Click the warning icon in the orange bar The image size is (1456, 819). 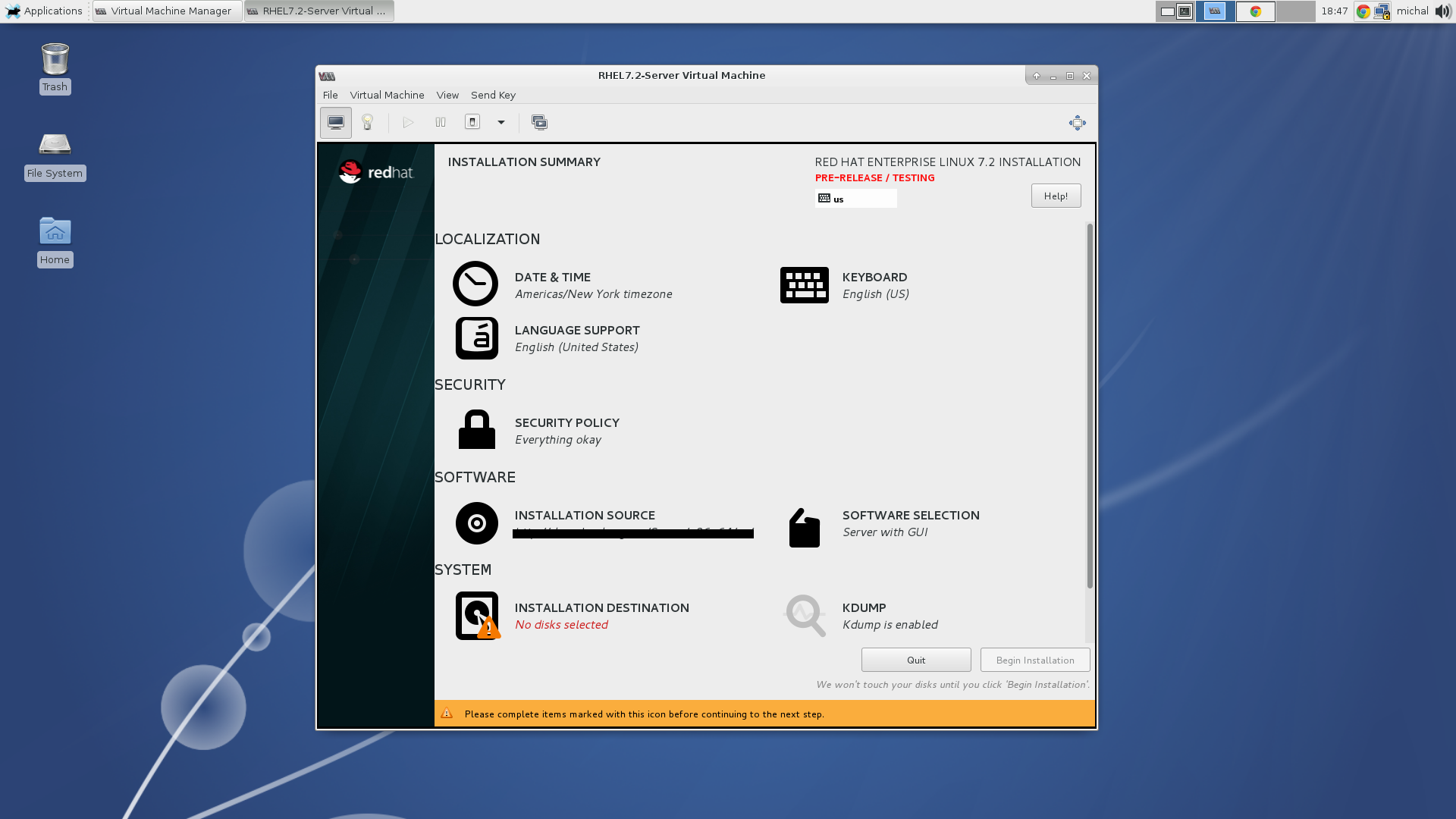(447, 714)
